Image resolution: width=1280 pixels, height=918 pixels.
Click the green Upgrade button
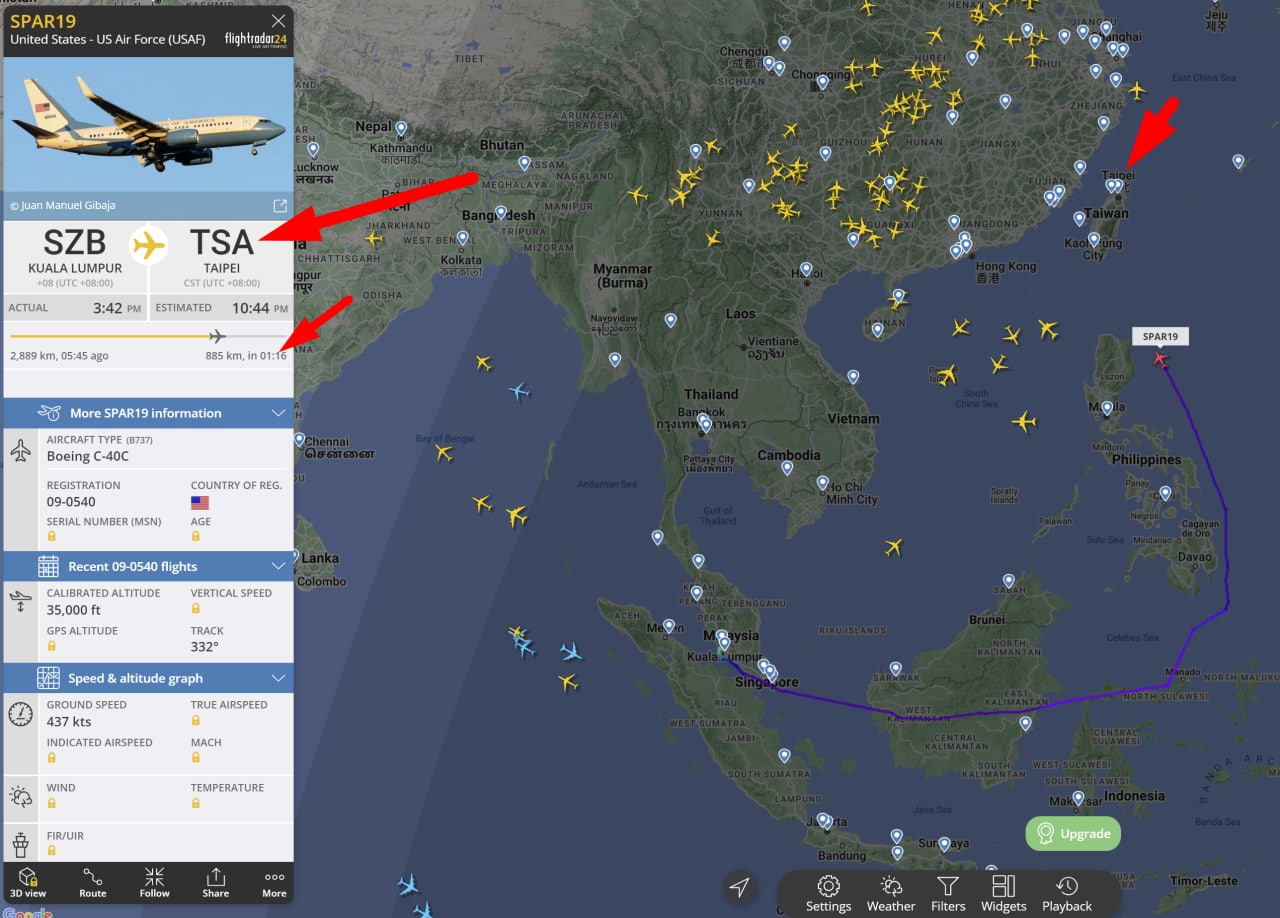tap(1073, 833)
